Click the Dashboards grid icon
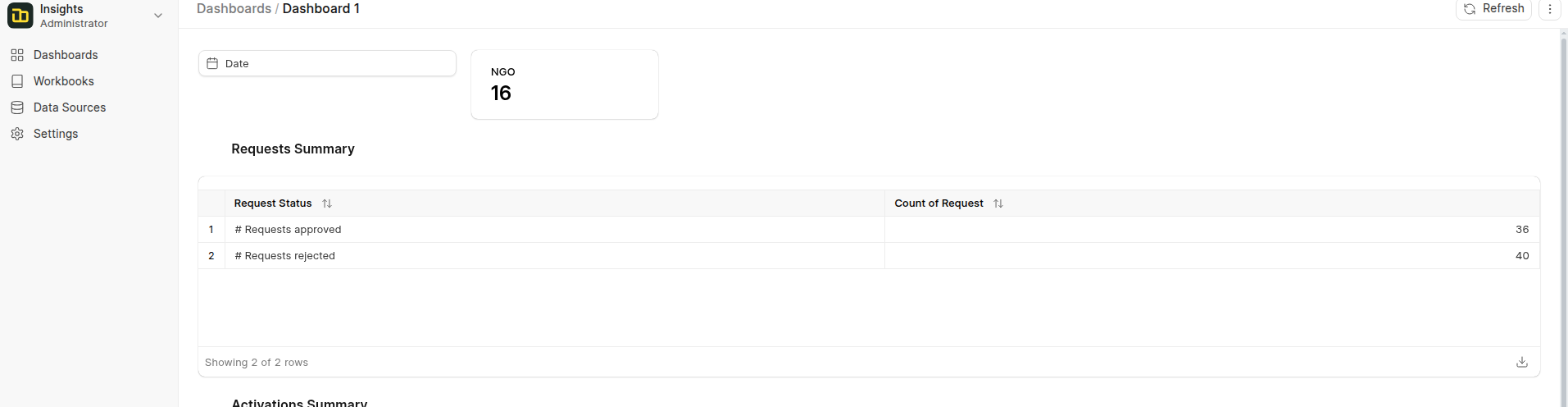The height and width of the screenshot is (407, 1568). click(x=17, y=55)
